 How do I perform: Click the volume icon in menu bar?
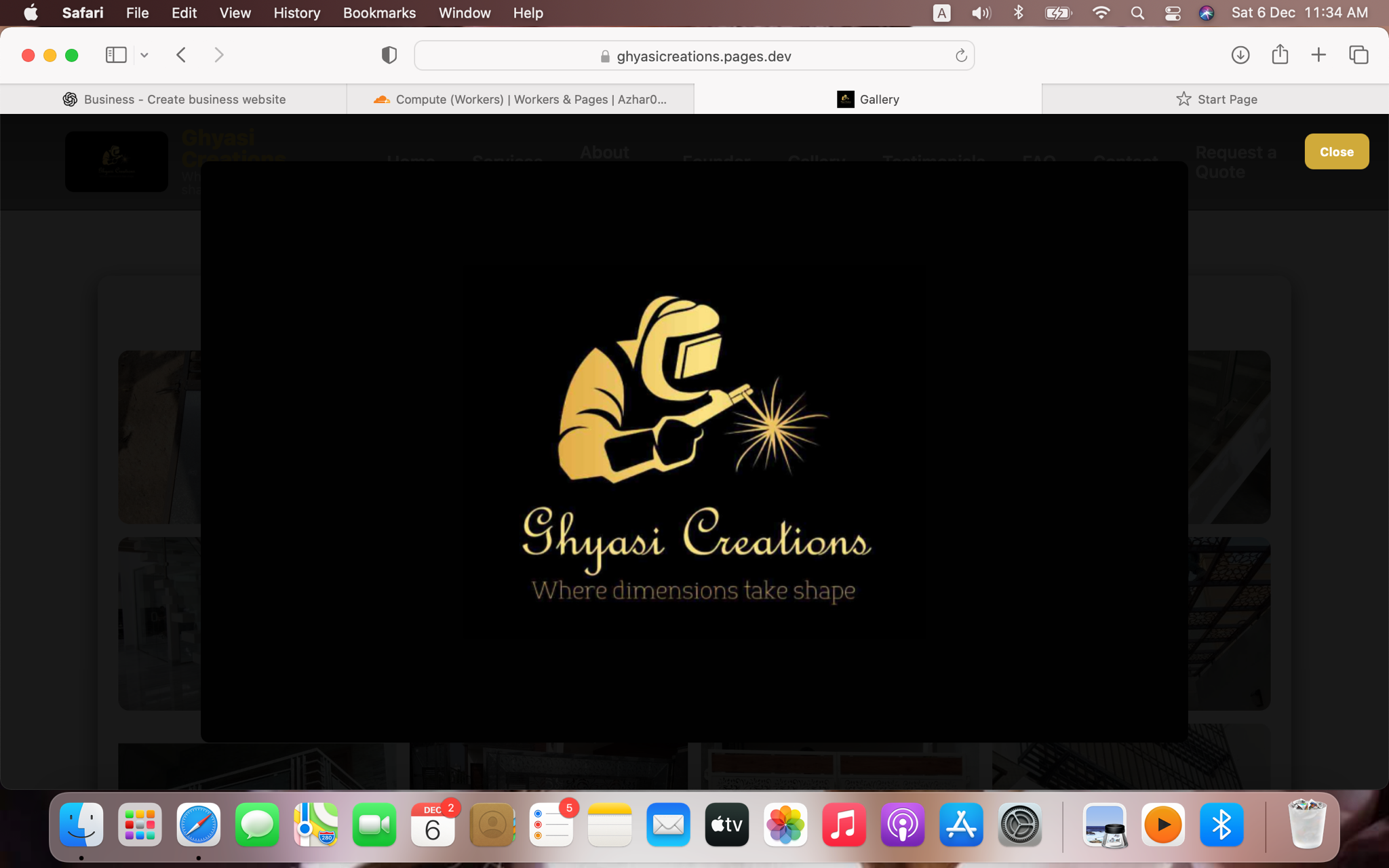coord(981,13)
